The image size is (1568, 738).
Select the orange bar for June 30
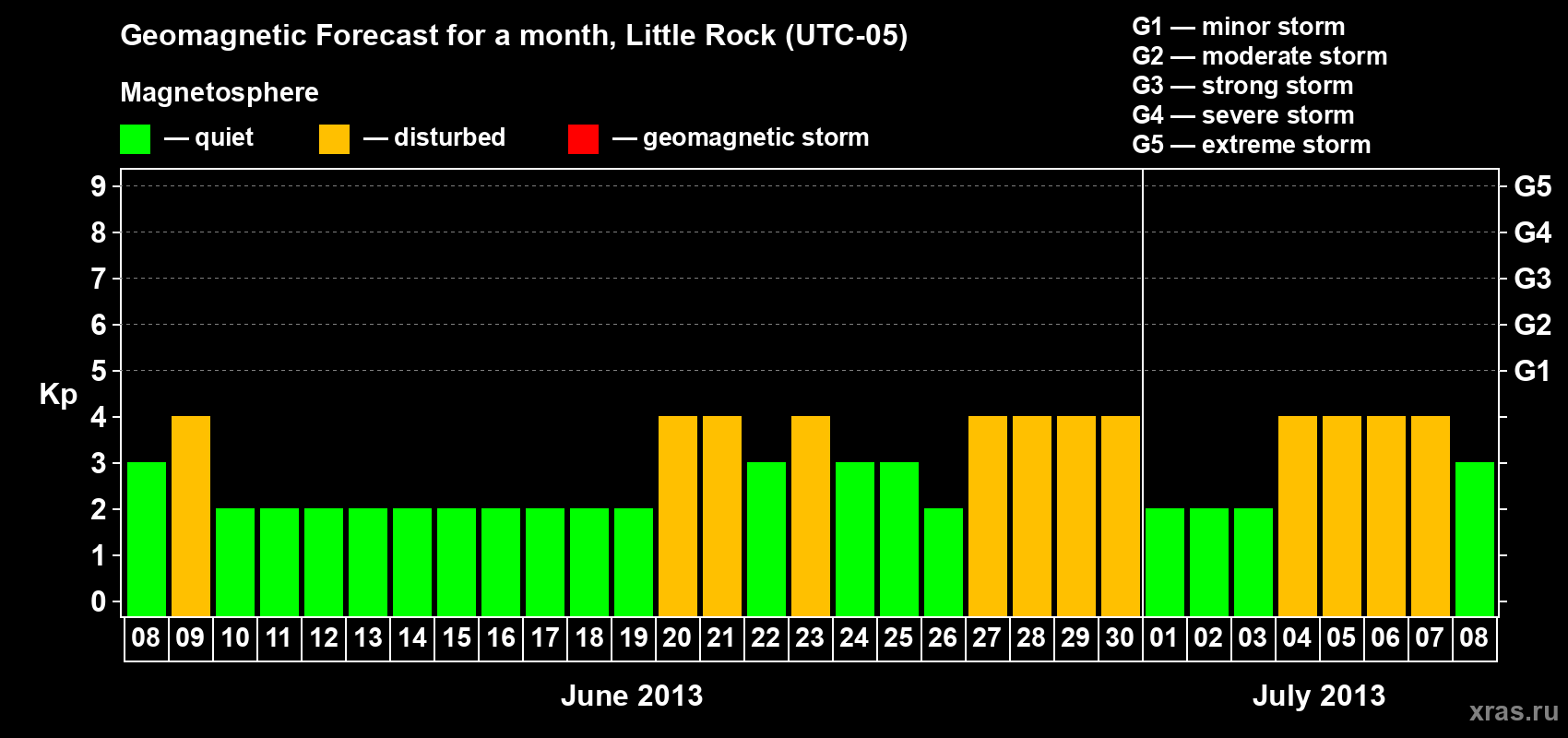point(1121,516)
